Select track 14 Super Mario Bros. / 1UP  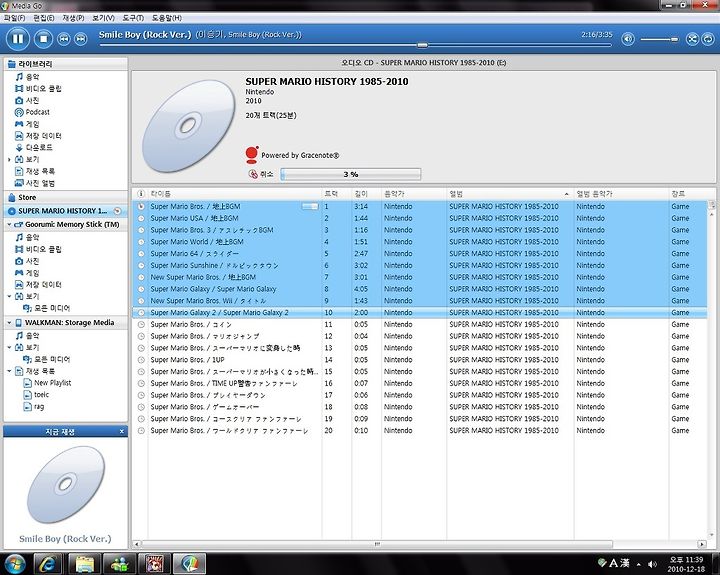click(420, 360)
